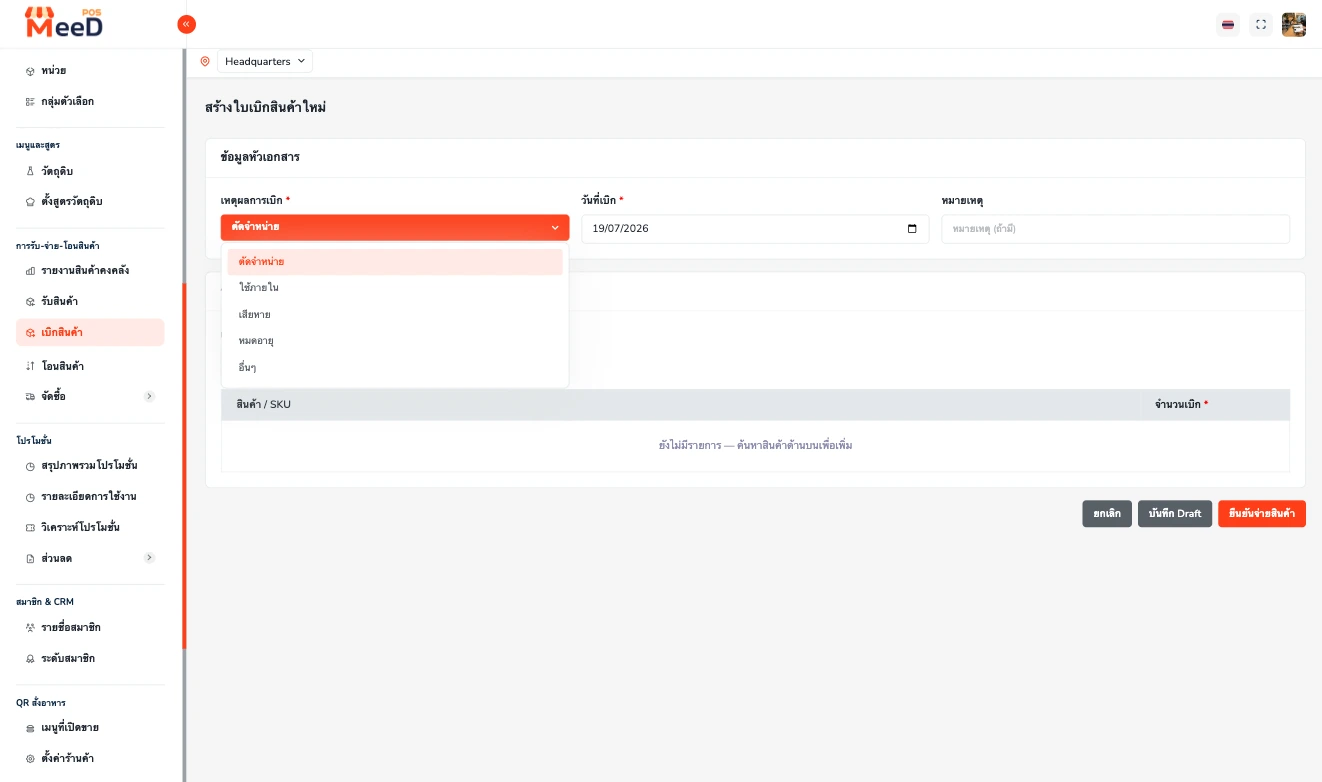Open the Thai flag language selector

1228,25
